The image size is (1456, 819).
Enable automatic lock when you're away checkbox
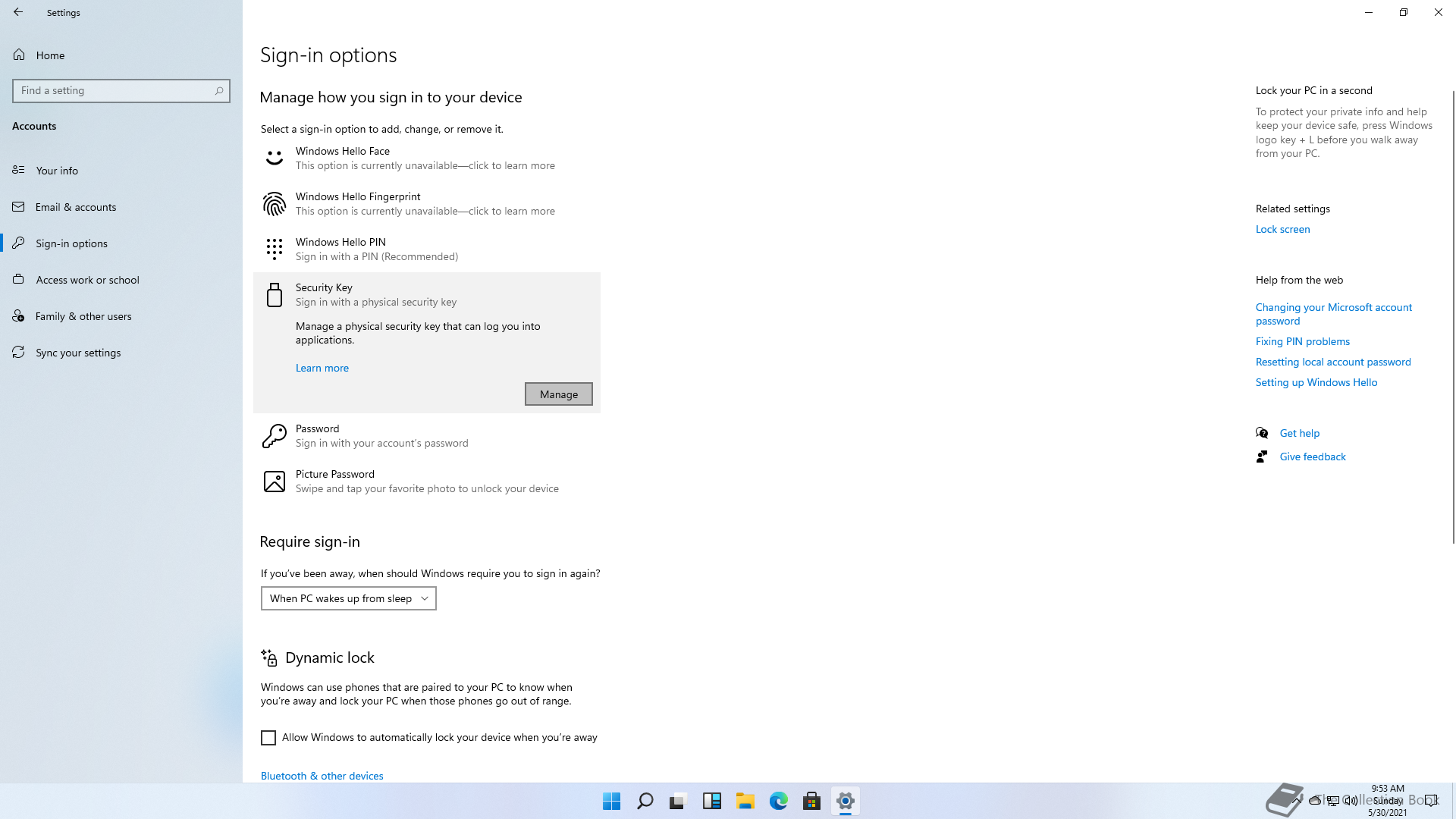[x=268, y=738]
